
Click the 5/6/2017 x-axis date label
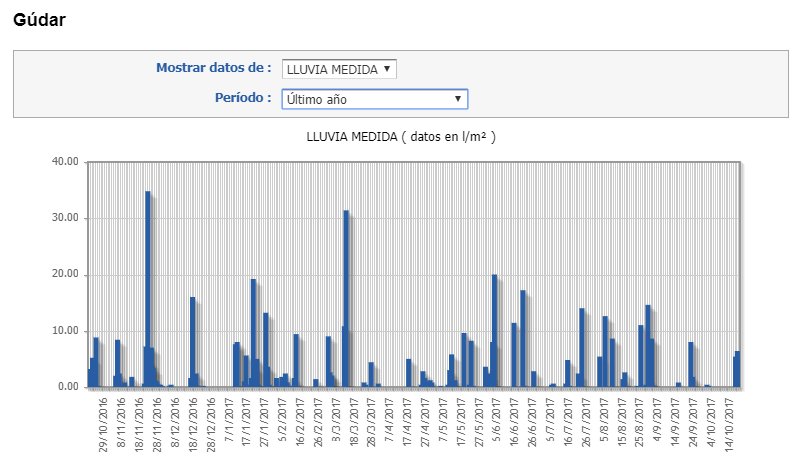pos(497,420)
